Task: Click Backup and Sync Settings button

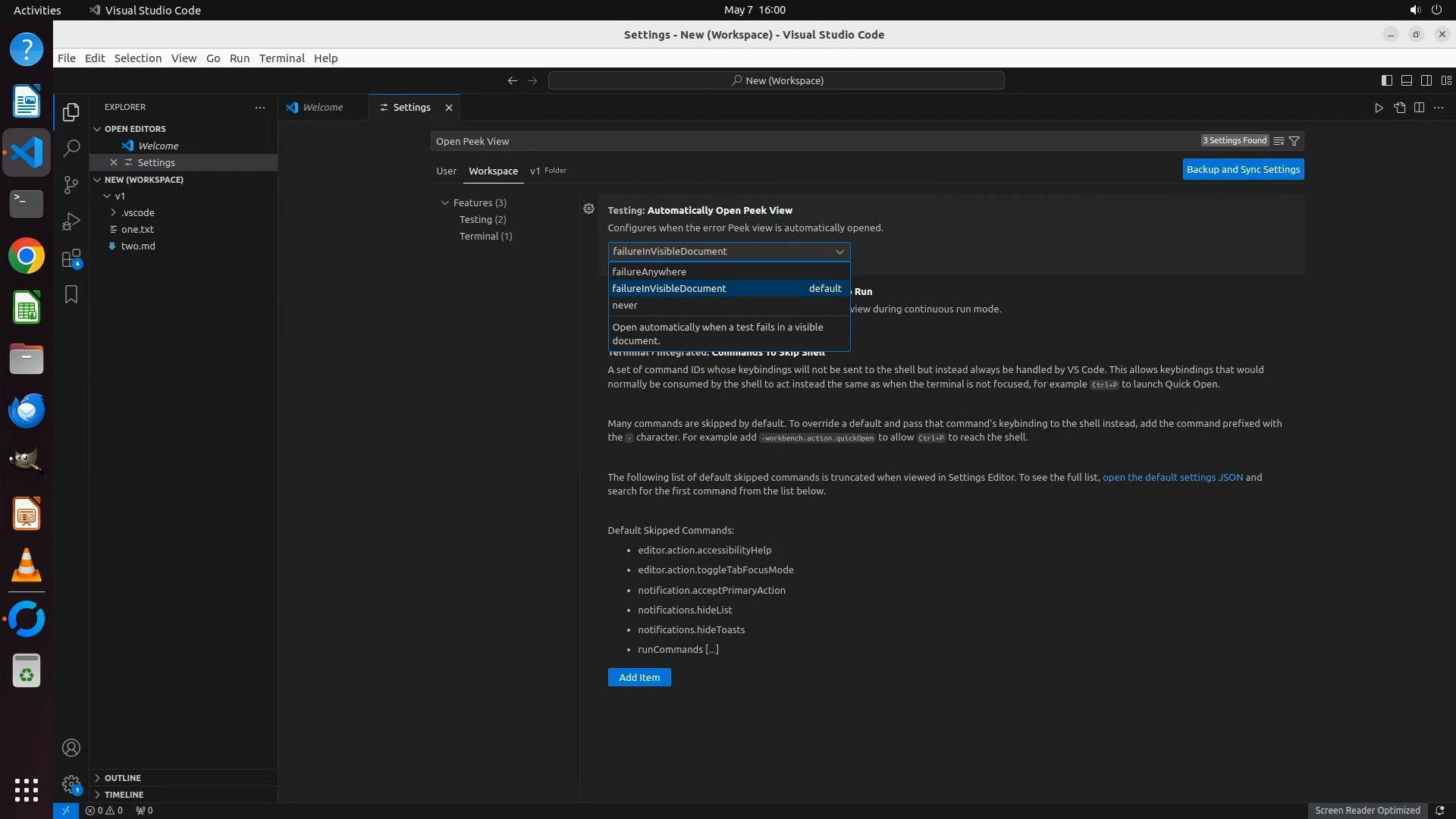Action: tap(1243, 170)
